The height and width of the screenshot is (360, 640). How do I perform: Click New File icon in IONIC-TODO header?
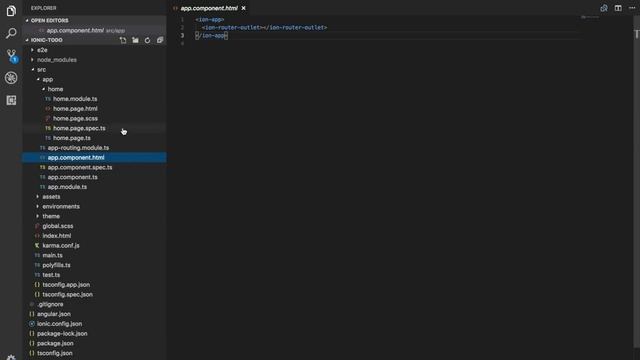point(123,40)
